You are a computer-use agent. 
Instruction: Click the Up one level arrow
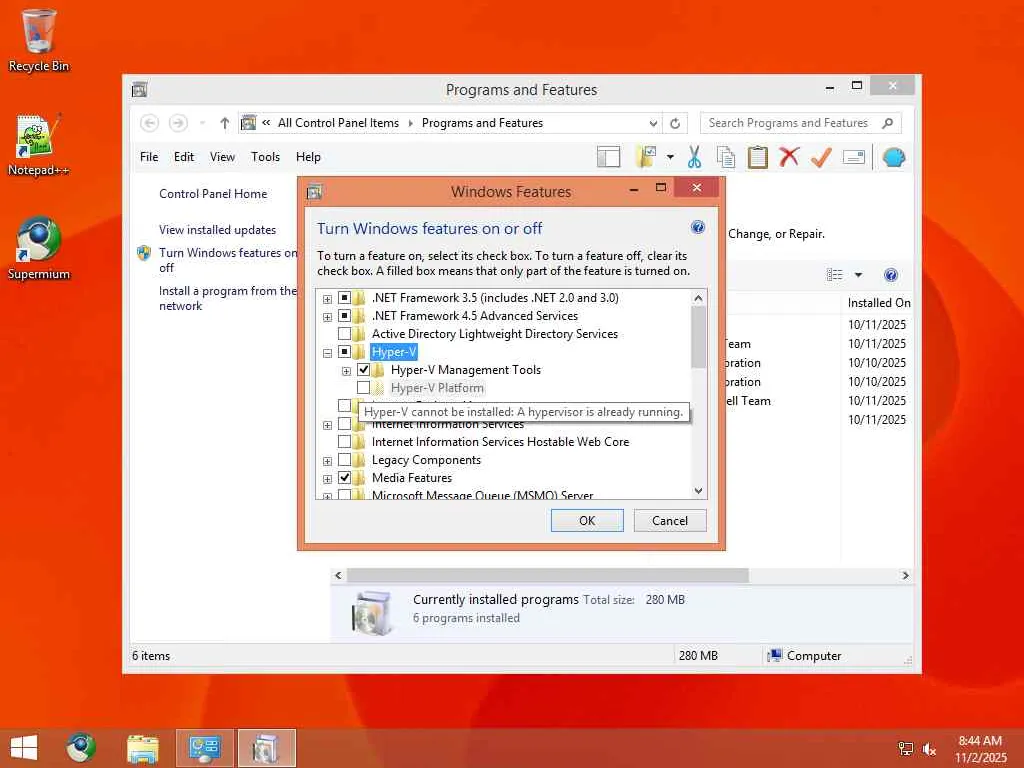pos(225,123)
